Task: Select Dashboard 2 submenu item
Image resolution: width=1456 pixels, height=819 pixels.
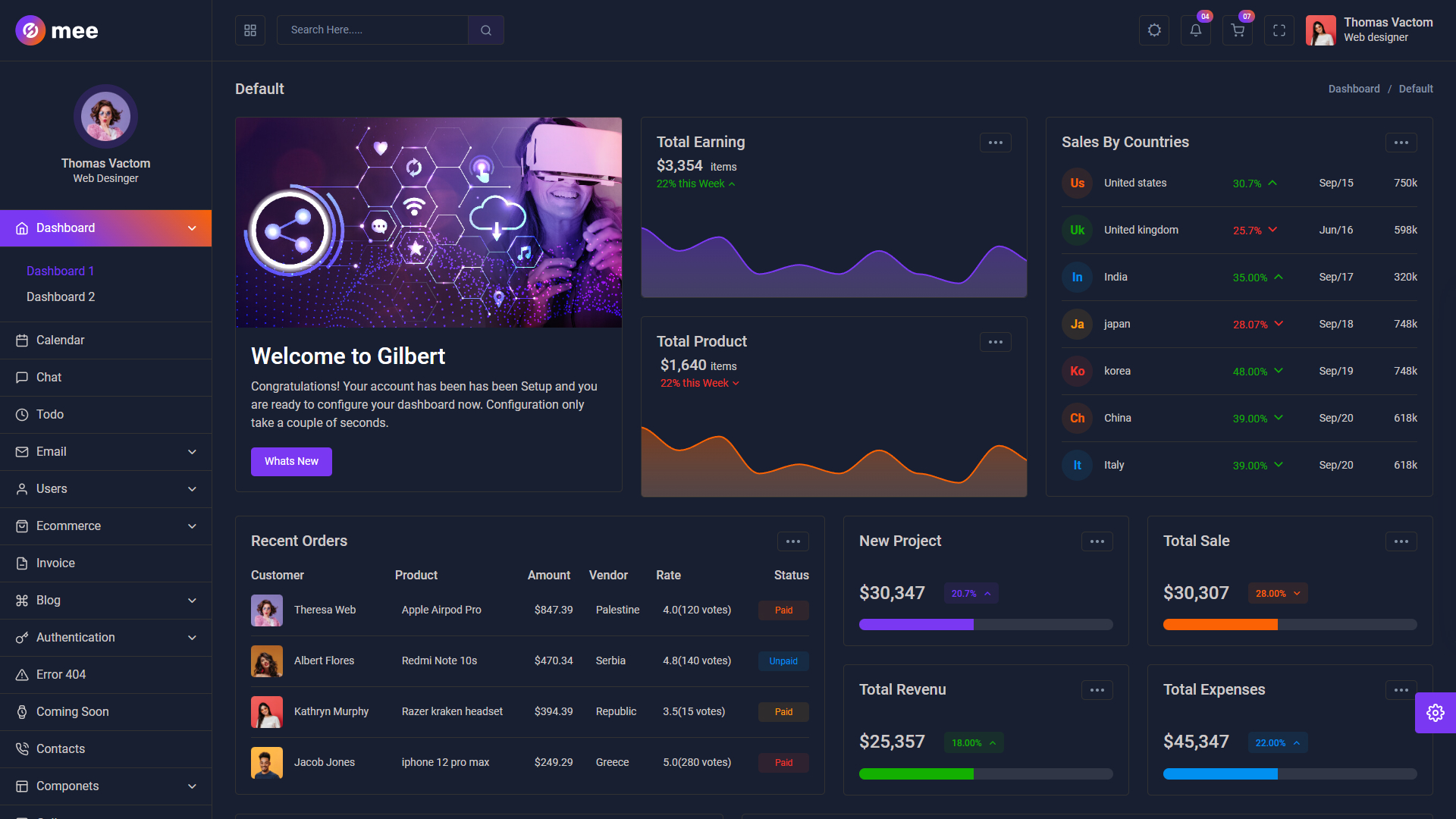Action: (61, 297)
